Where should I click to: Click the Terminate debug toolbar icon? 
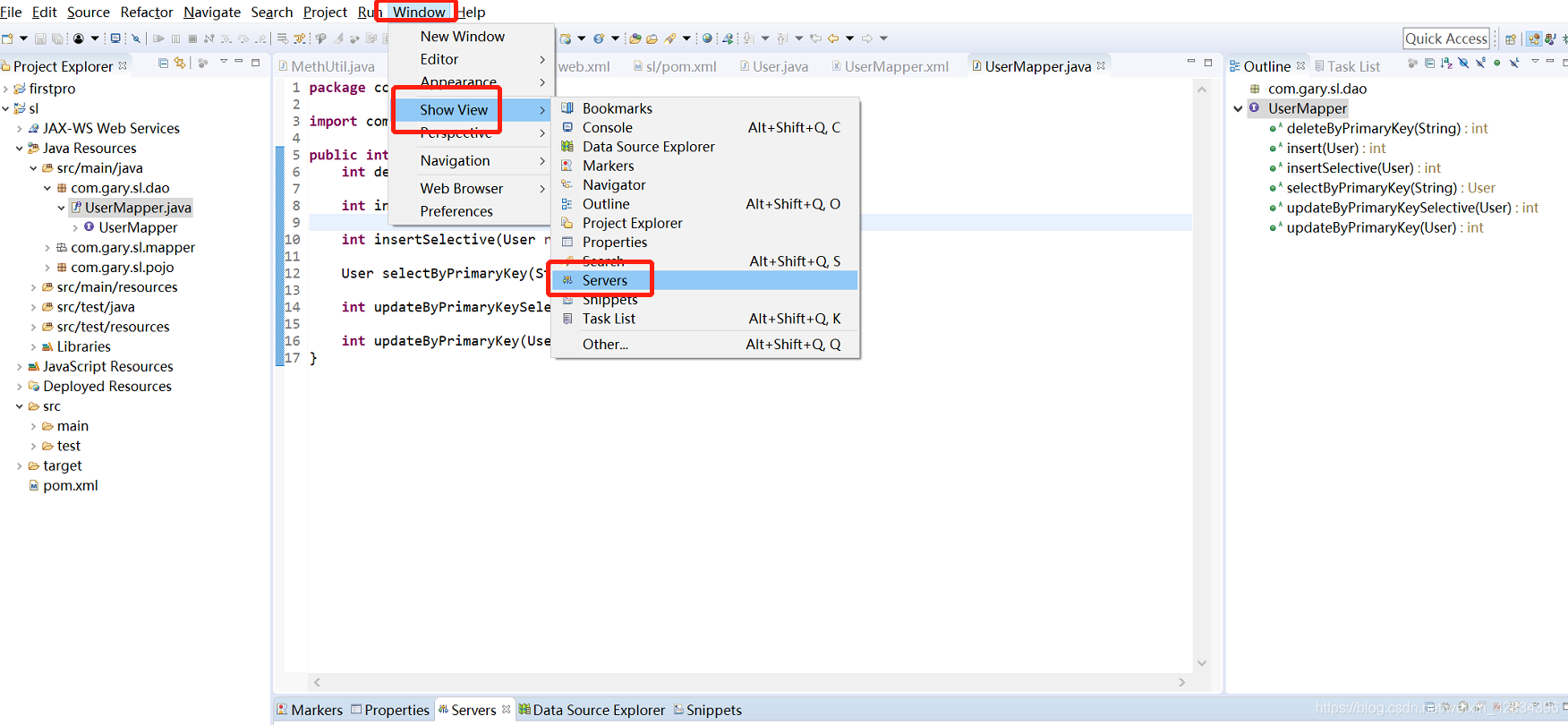pyautogui.click(x=192, y=38)
